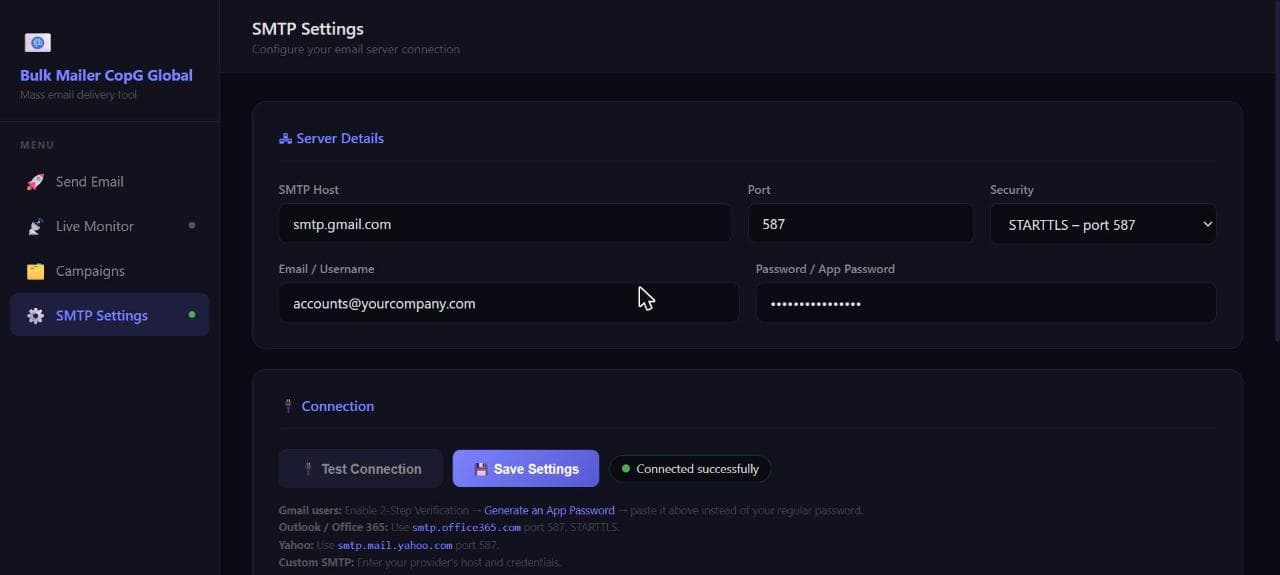Open the Live Monitor page
Viewport: 1280px width, 575px height.
click(110, 226)
